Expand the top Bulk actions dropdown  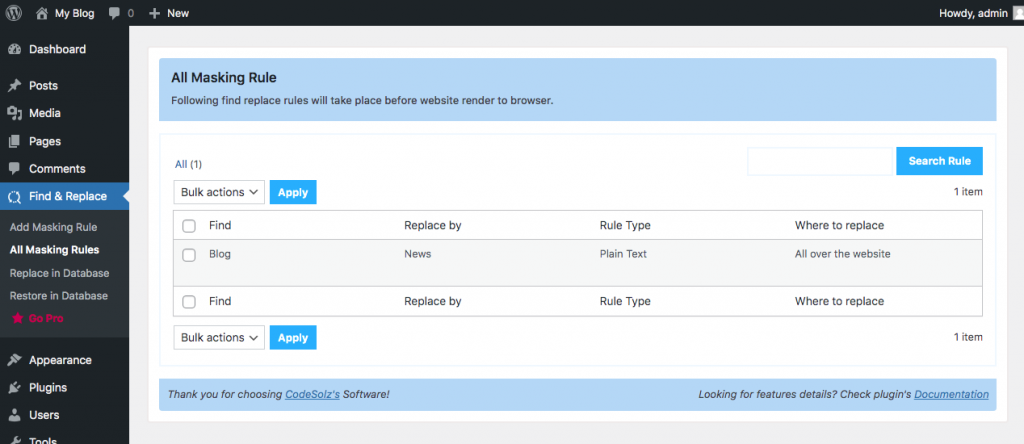[219, 193]
